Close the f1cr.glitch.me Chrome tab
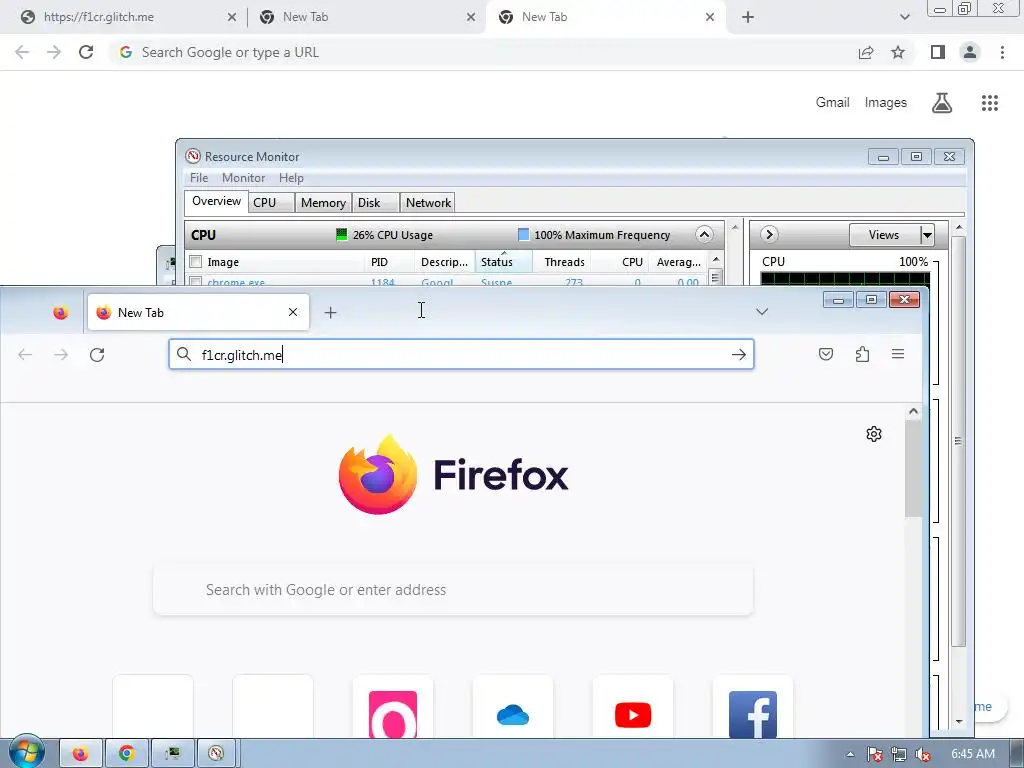The image size is (1024, 768). click(232, 17)
